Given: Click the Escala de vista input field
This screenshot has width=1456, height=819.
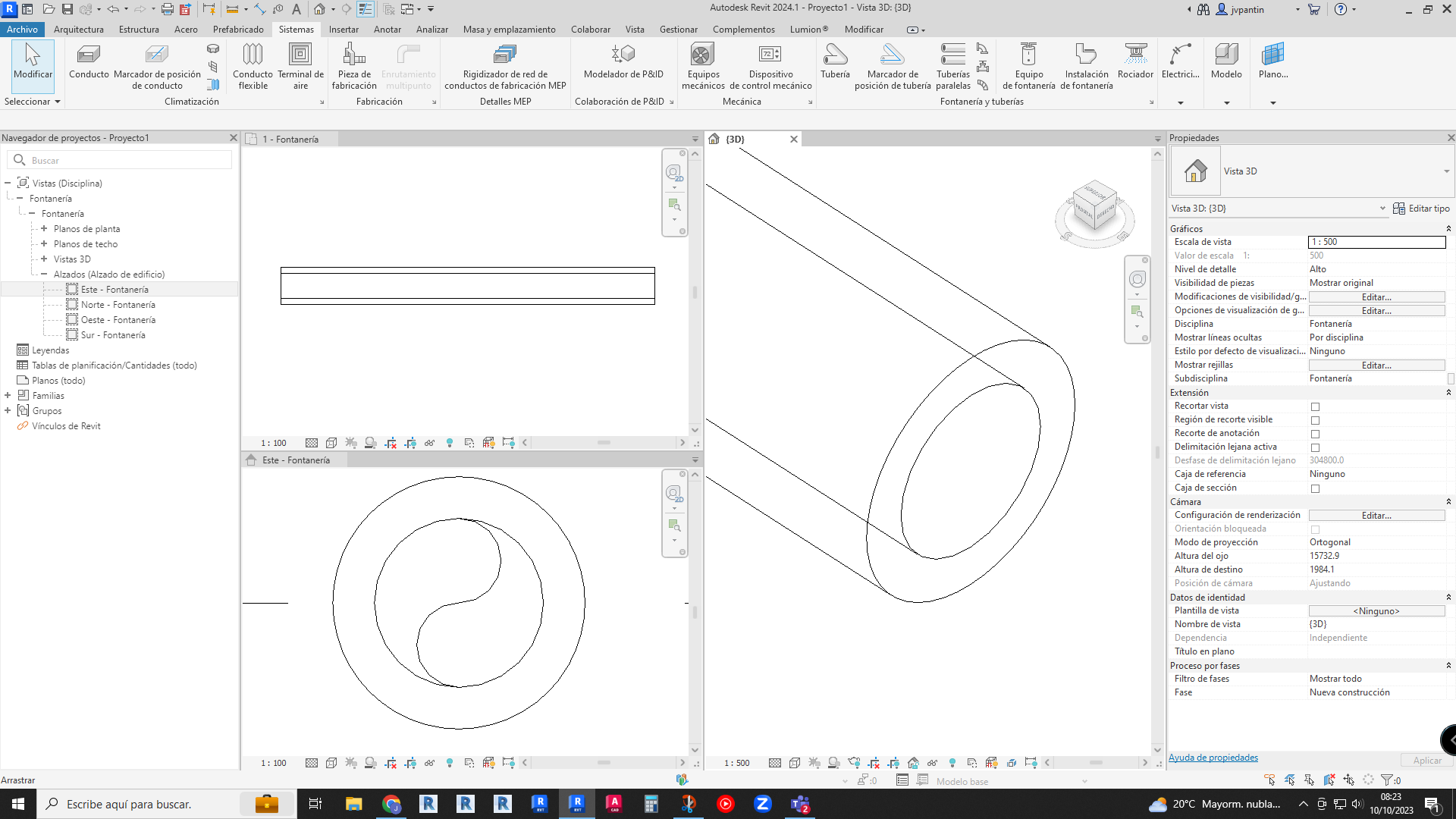Looking at the screenshot, I should (1376, 242).
